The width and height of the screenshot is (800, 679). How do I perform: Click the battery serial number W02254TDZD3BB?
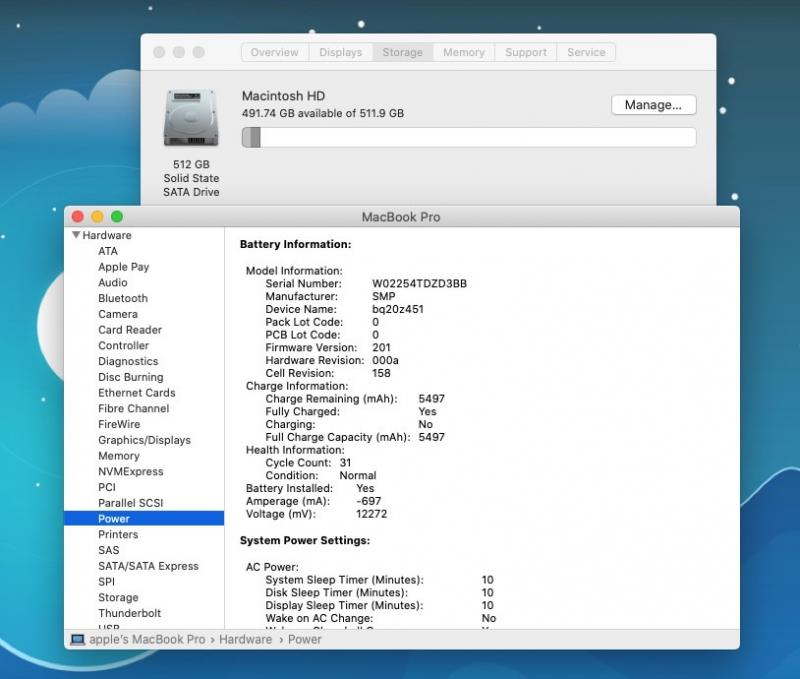click(419, 284)
